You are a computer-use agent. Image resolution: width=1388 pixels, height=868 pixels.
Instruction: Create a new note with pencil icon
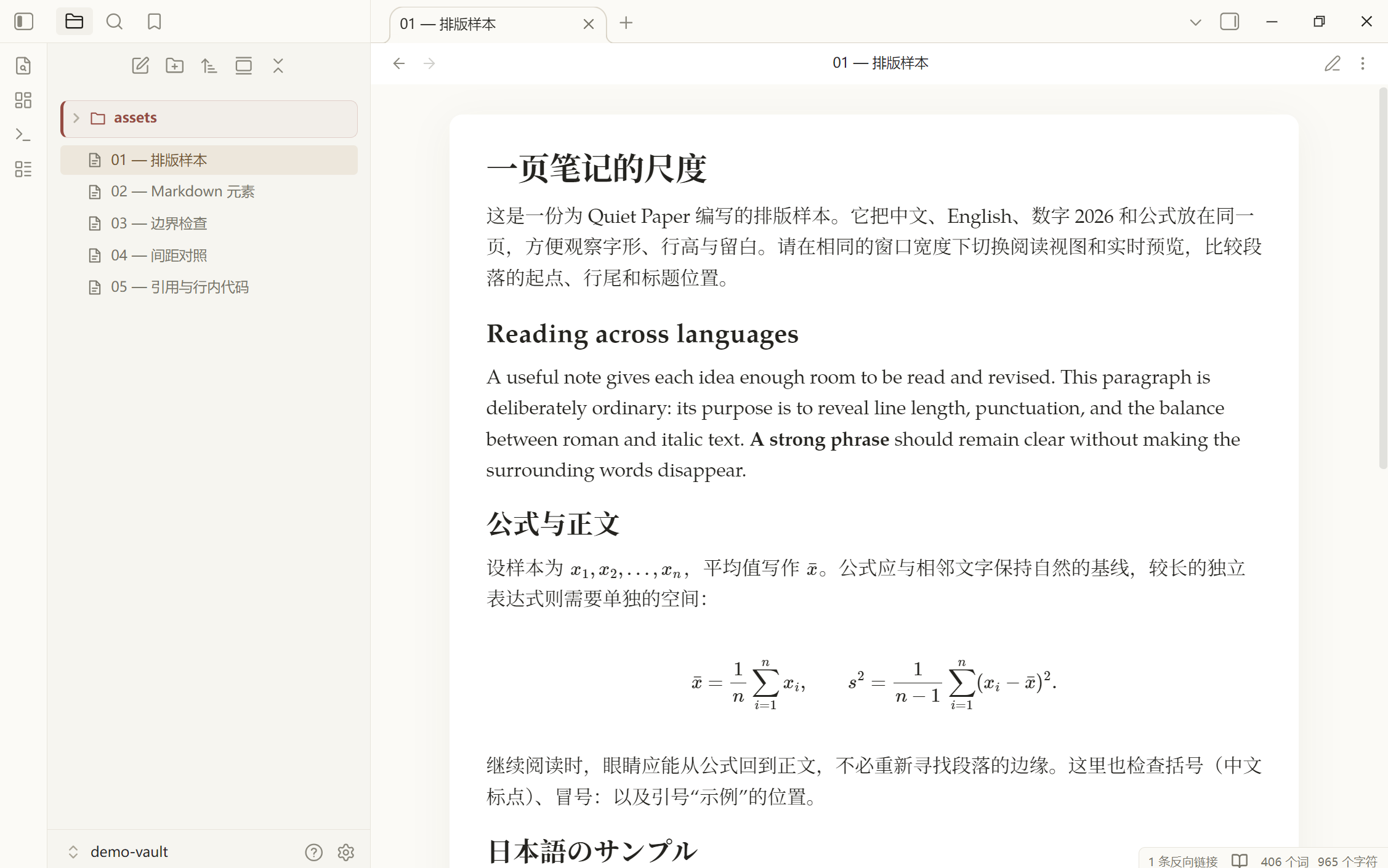[140, 65]
